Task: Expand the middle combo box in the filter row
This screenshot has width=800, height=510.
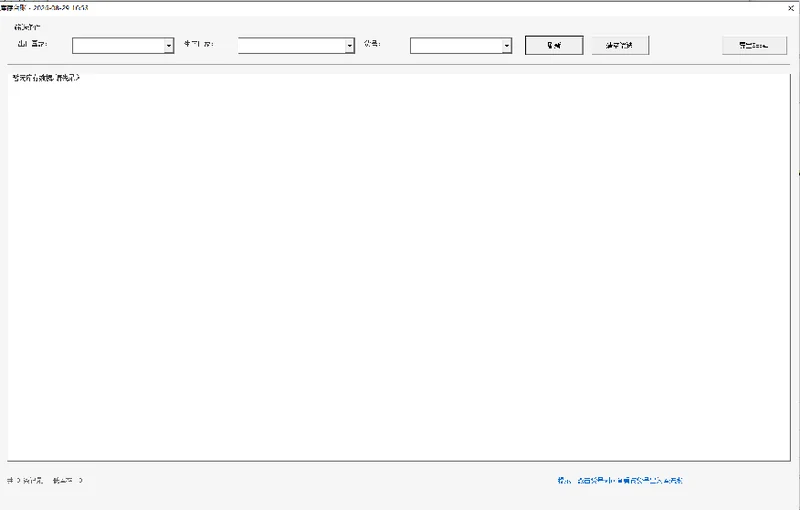Action: pyautogui.click(x=296, y=45)
